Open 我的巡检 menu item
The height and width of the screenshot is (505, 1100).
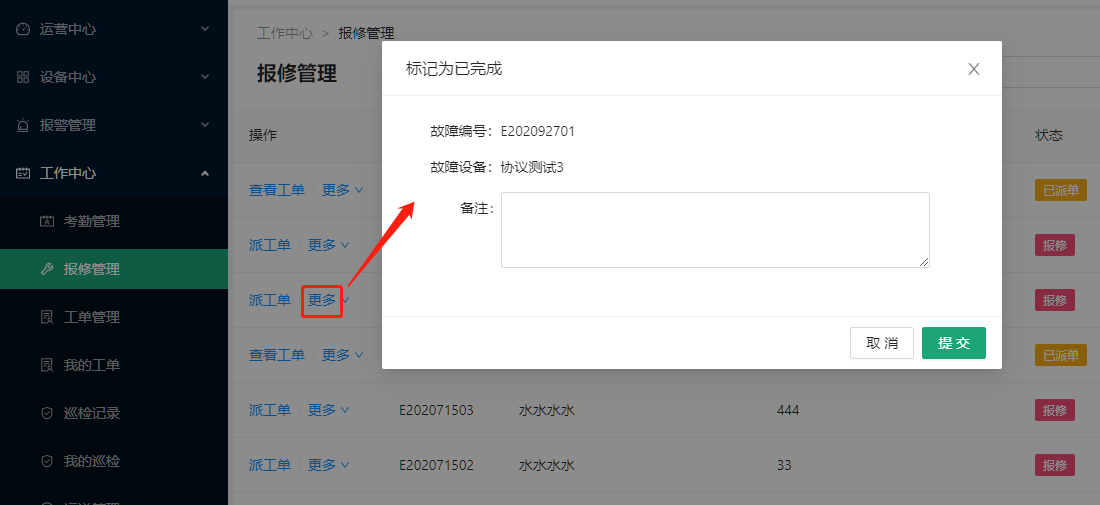click(x=91, y=461)
